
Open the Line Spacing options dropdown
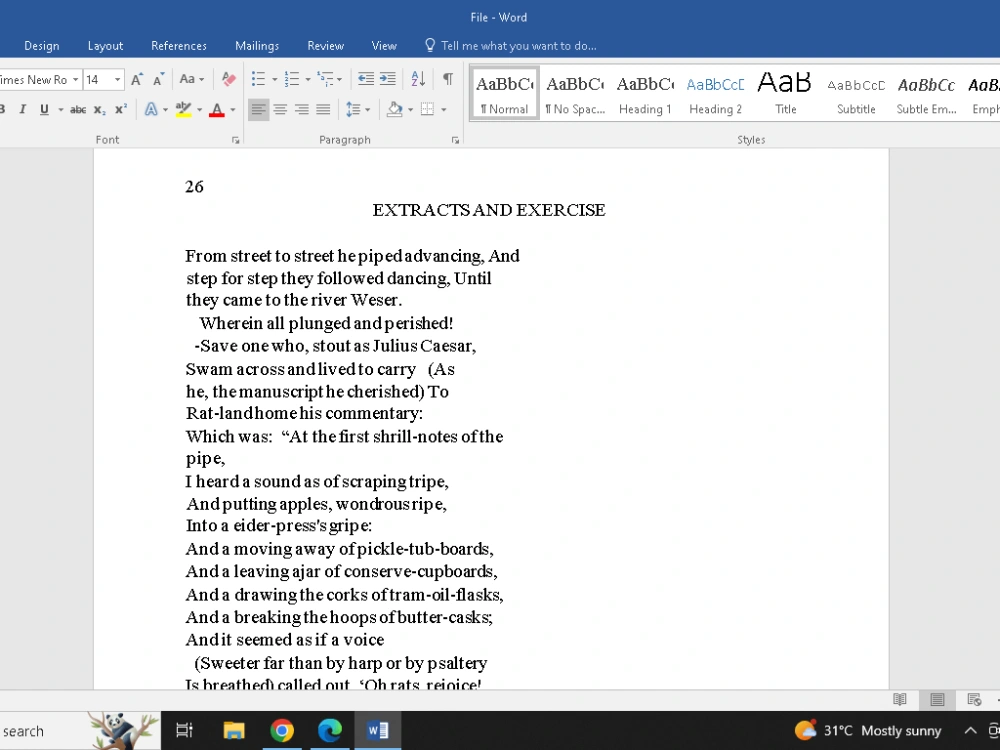(357, 109)
